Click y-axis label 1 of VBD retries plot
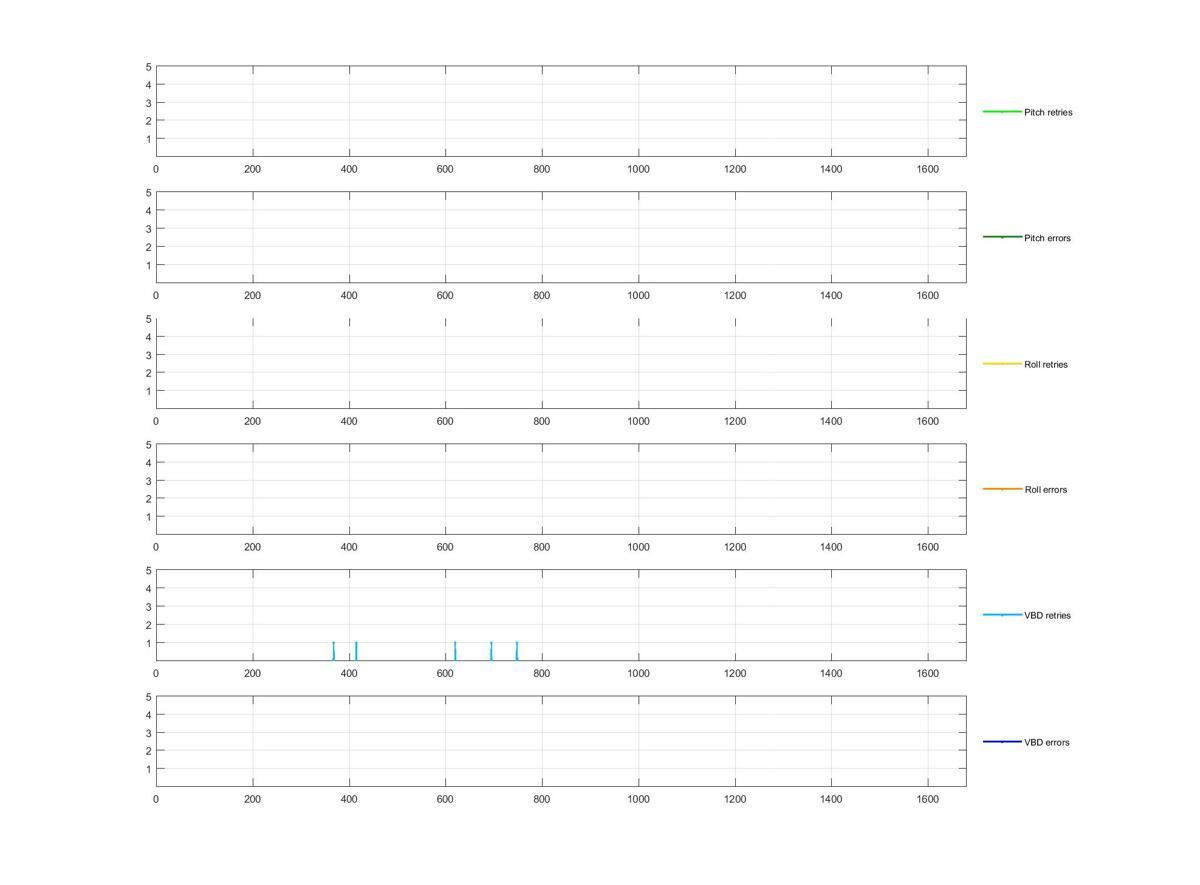Image resolution: width=1200 pixels, height=885 pixels. coord(148,643)
